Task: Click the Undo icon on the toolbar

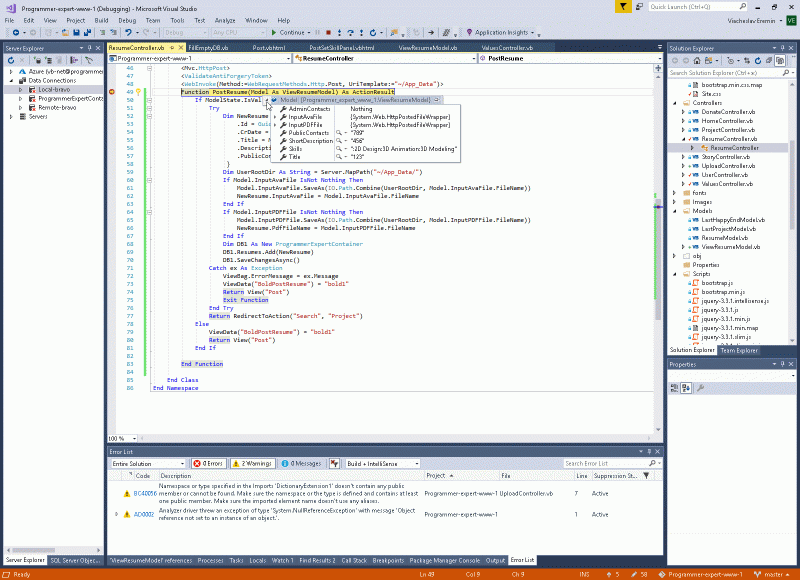Action: pyautogui.click(x=126, y=31)
